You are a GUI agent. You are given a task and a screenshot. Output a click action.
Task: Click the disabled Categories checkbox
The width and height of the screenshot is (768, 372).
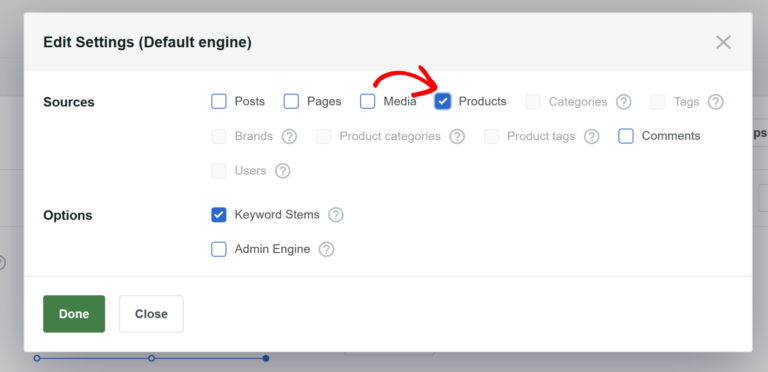click(x=533, y=102)
